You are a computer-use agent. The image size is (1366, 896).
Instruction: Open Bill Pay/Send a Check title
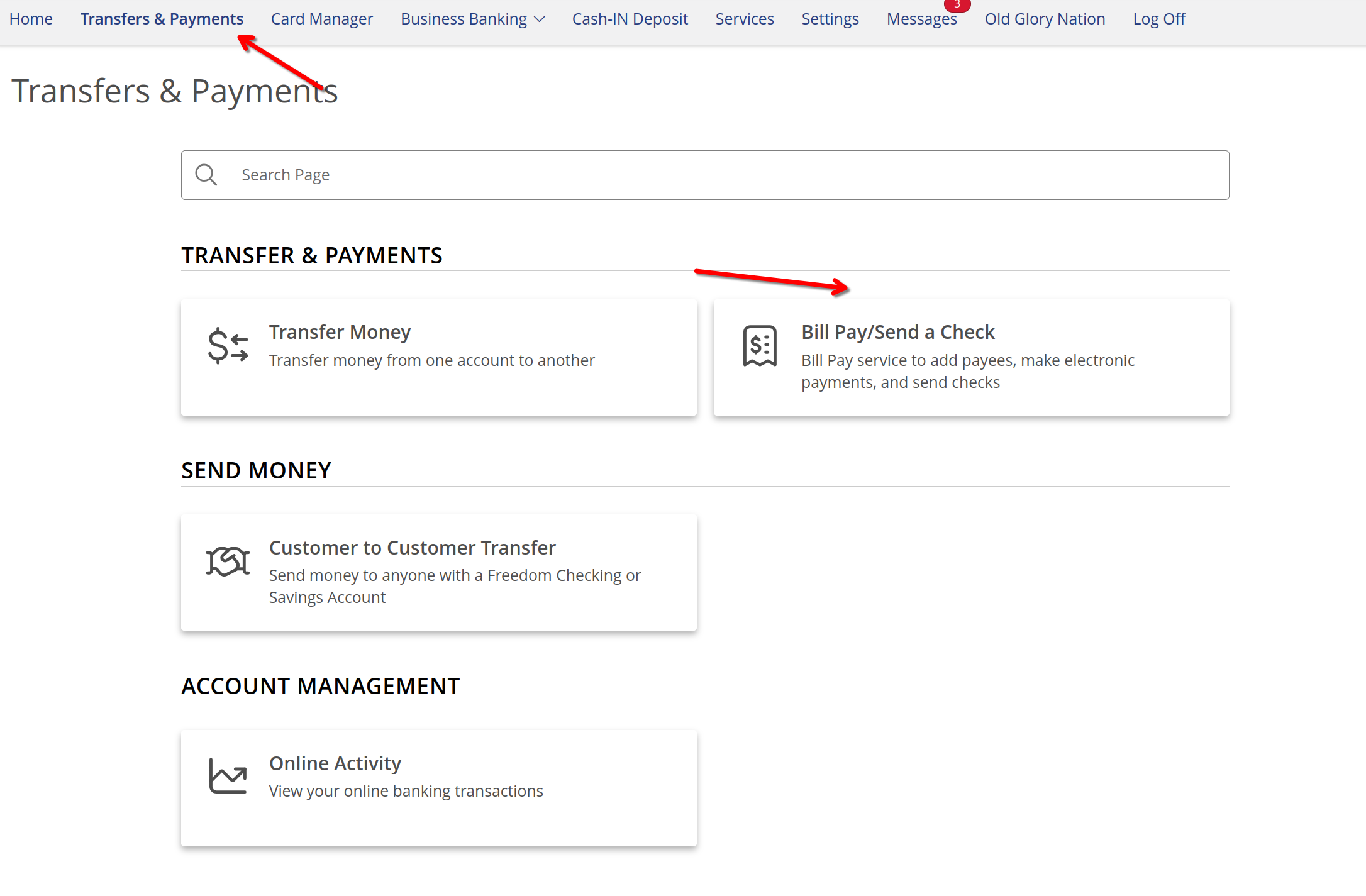coord(897,332)
